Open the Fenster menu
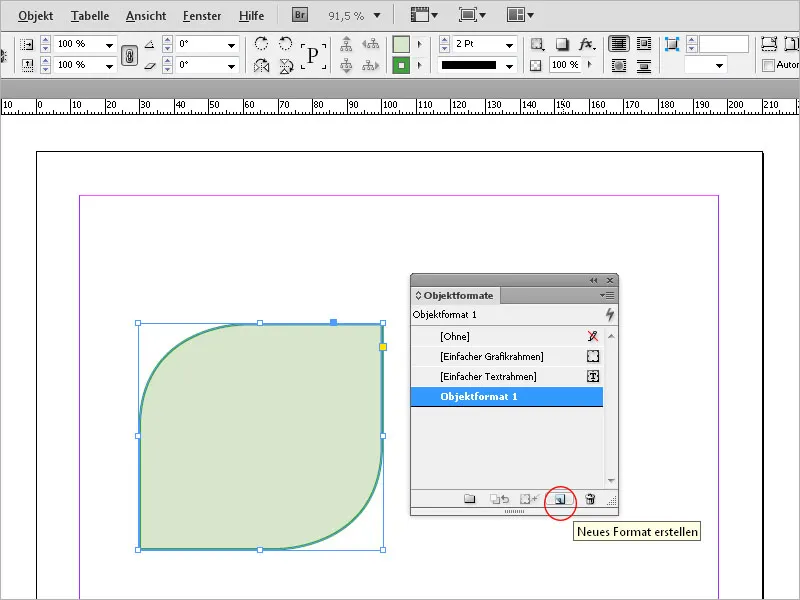Screen dimensions: 800x600 (x=202, y=16)
